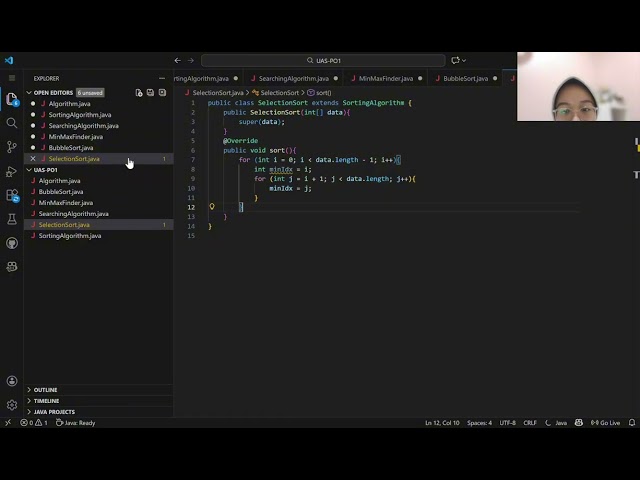The height and width of the screenshot is (480, 640).
Task: Open BubbleSort.java in UAS-PO1 folder
Action: (61, 192)
